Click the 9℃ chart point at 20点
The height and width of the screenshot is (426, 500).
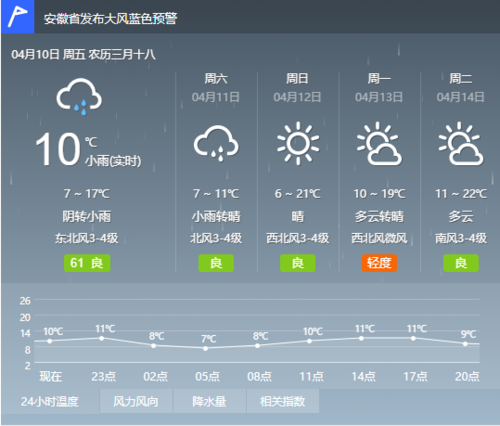coord(465,344)
